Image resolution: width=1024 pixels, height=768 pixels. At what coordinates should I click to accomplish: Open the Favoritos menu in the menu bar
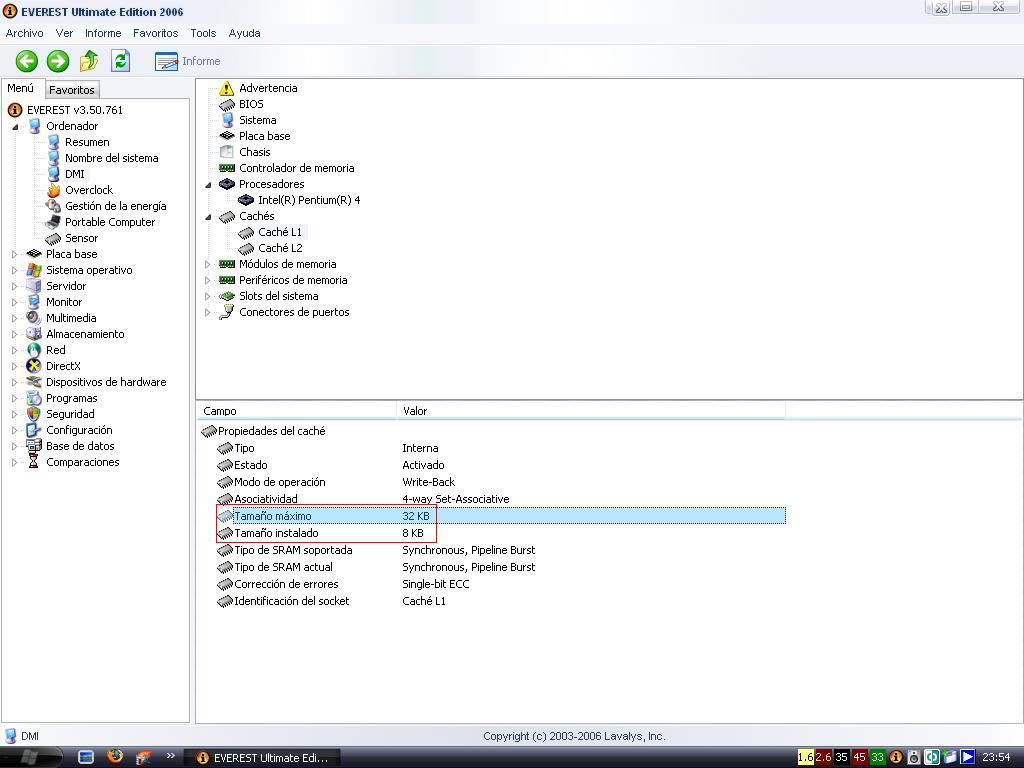click(155, 33)
